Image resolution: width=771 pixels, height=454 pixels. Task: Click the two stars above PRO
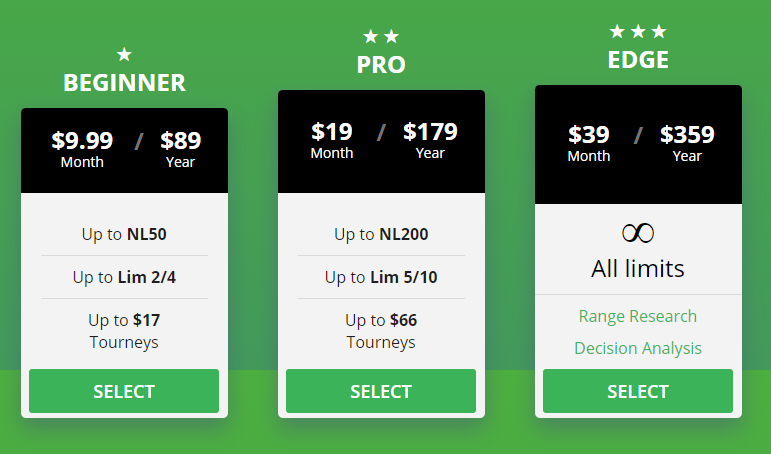[381, 36]
